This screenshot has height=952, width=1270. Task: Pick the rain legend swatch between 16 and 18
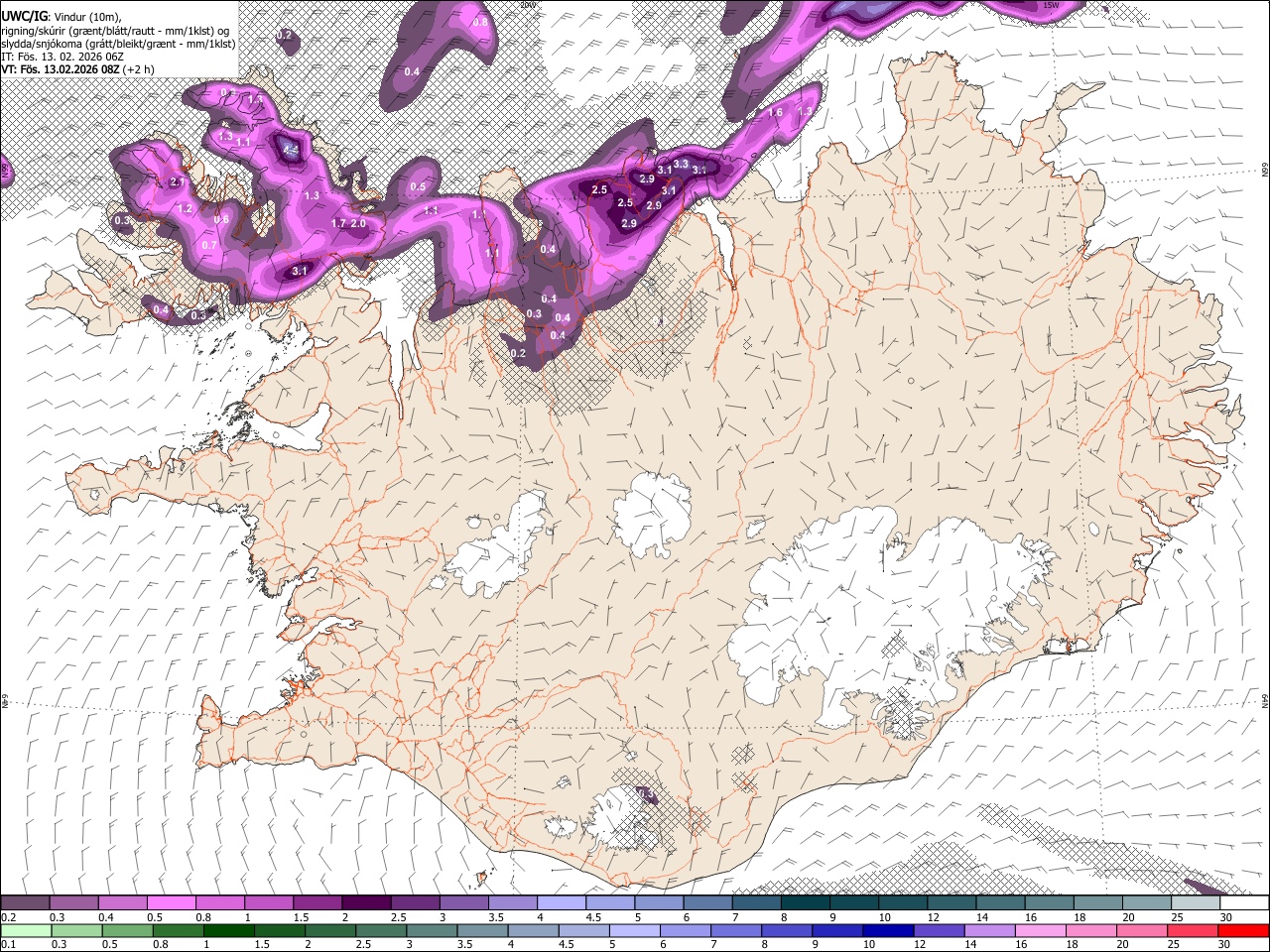click(x=1039, y=931)
